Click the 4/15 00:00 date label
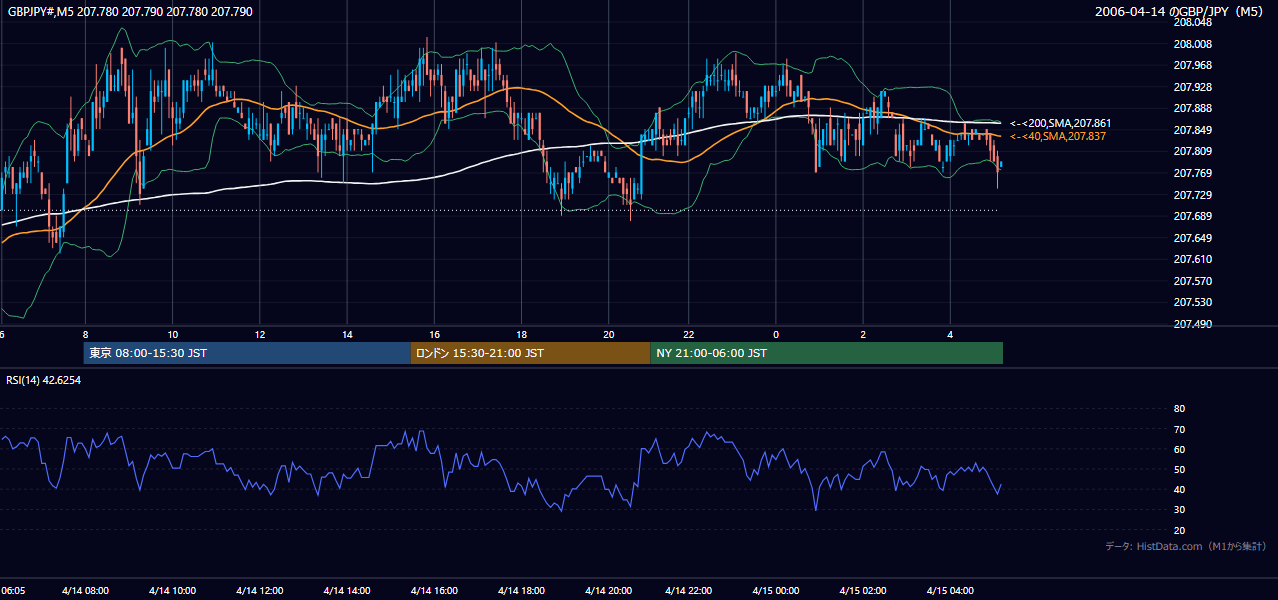The width and height of the screenshot is (1278, 600). tap(775, 591)
